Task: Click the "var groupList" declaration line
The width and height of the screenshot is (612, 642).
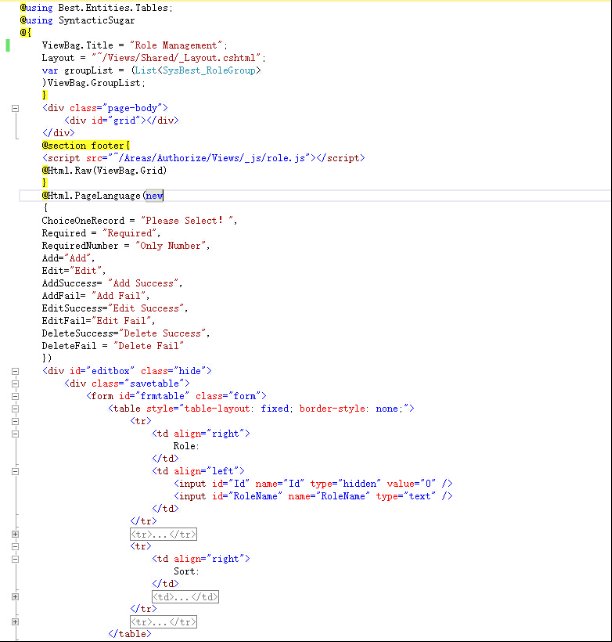Action: pos(151,70)
